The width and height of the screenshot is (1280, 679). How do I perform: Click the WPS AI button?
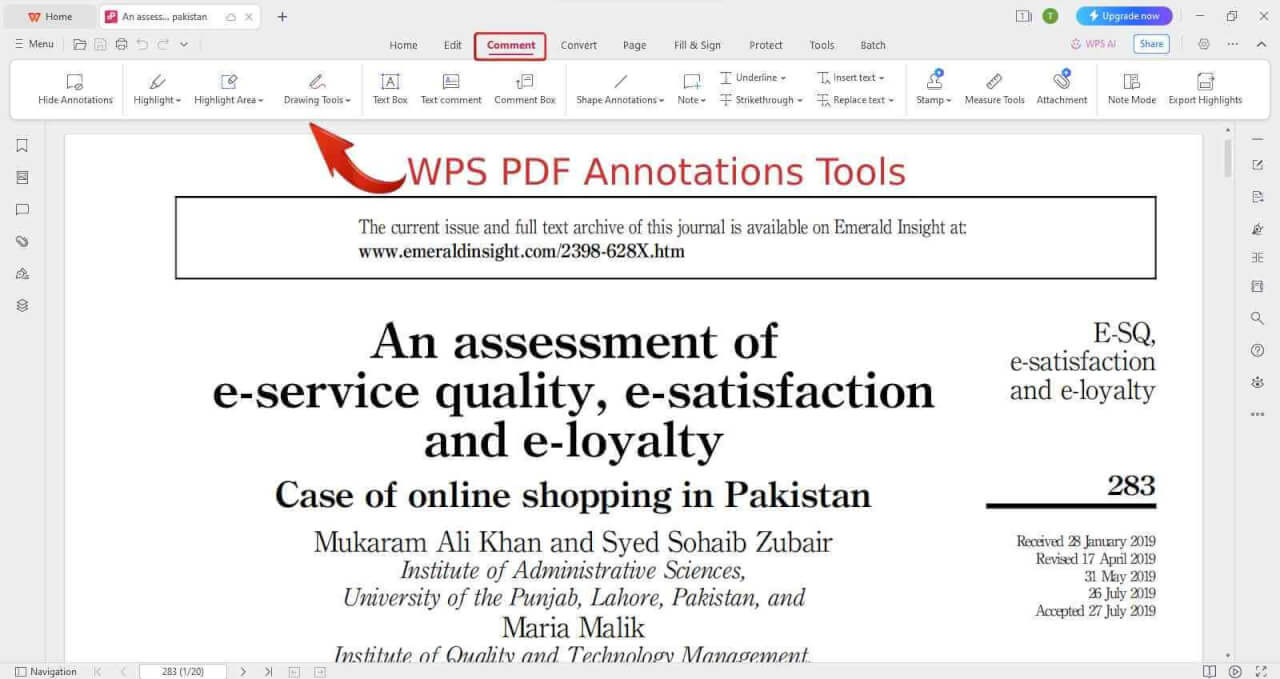coord(1093,44)
